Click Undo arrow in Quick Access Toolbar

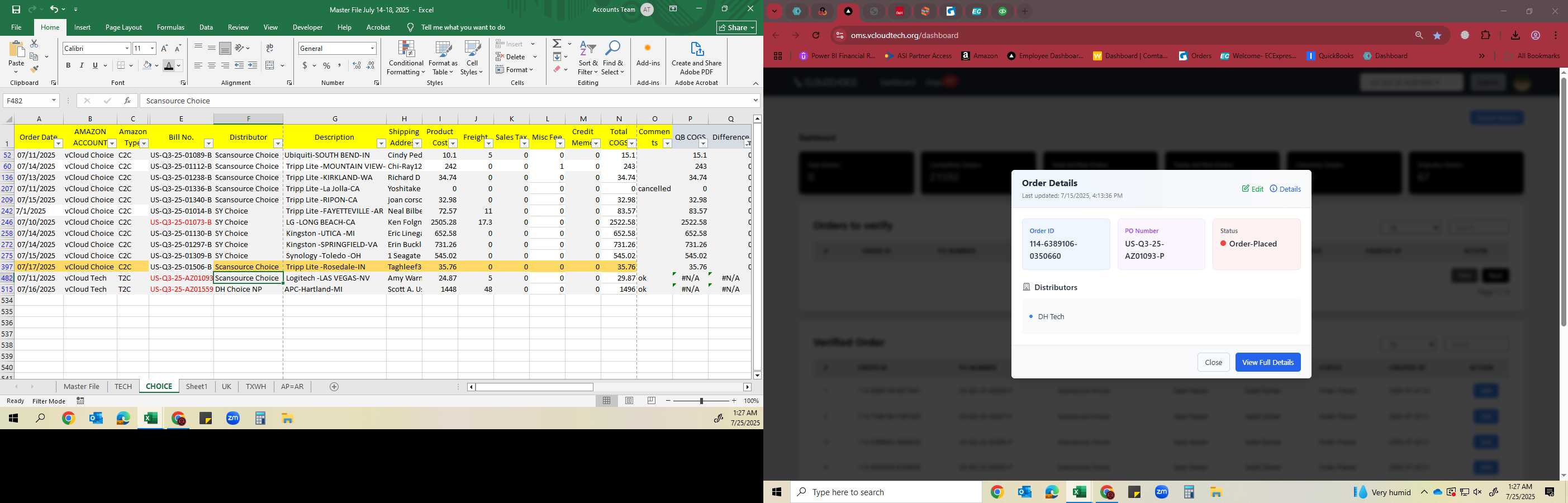(x=54, y=9)
